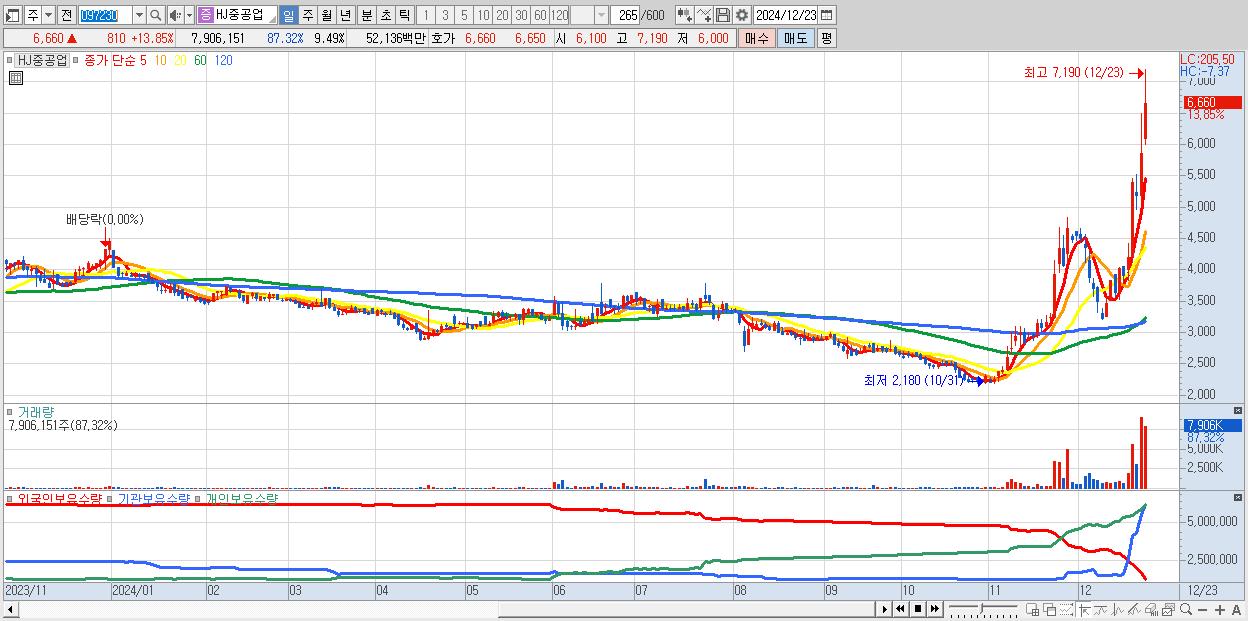Viewport: 1248px width, 621px height.
Task: Click the trend line drawing tool icon
Action: point(1134,609)
